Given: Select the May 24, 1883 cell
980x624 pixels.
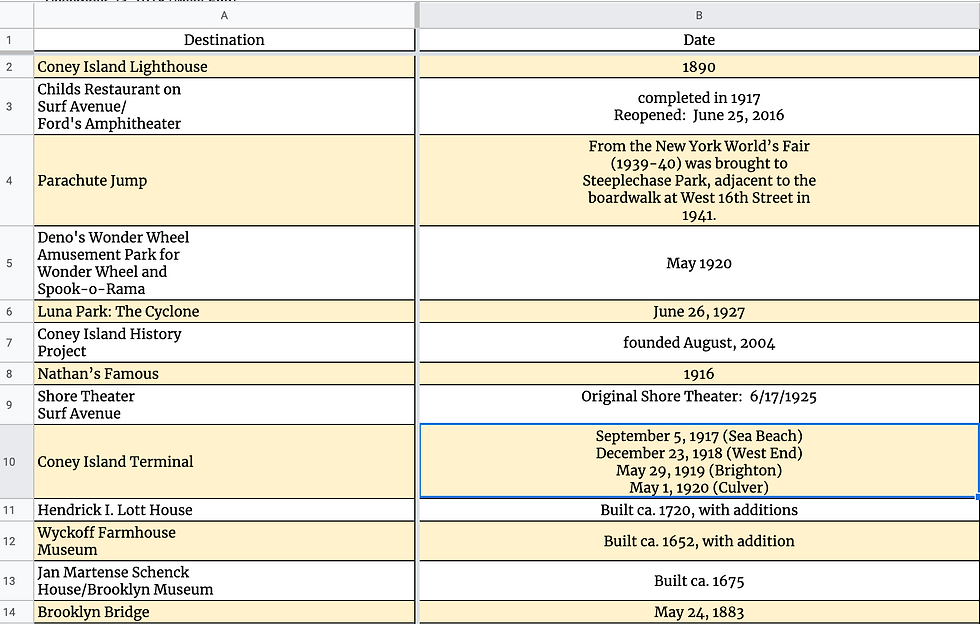Looking at the screenshot, I should [x=699, y=612].
